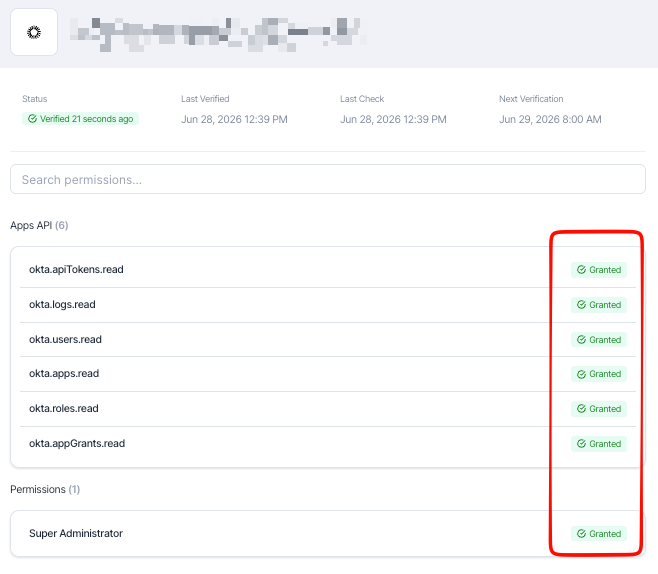
Task: Click the Next Verification label
Action: coord(531,99)
